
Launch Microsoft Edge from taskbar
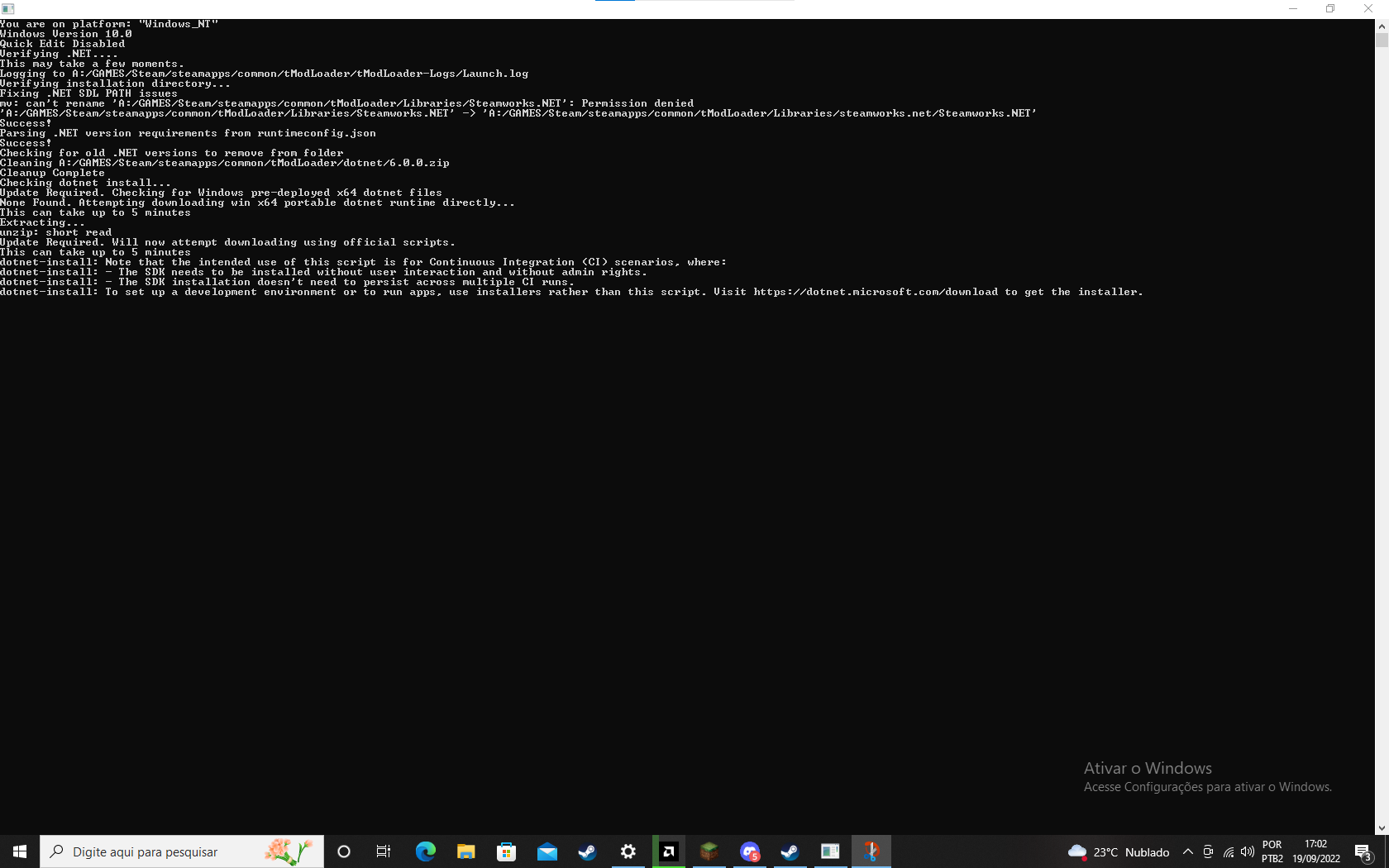coord(425,851)
